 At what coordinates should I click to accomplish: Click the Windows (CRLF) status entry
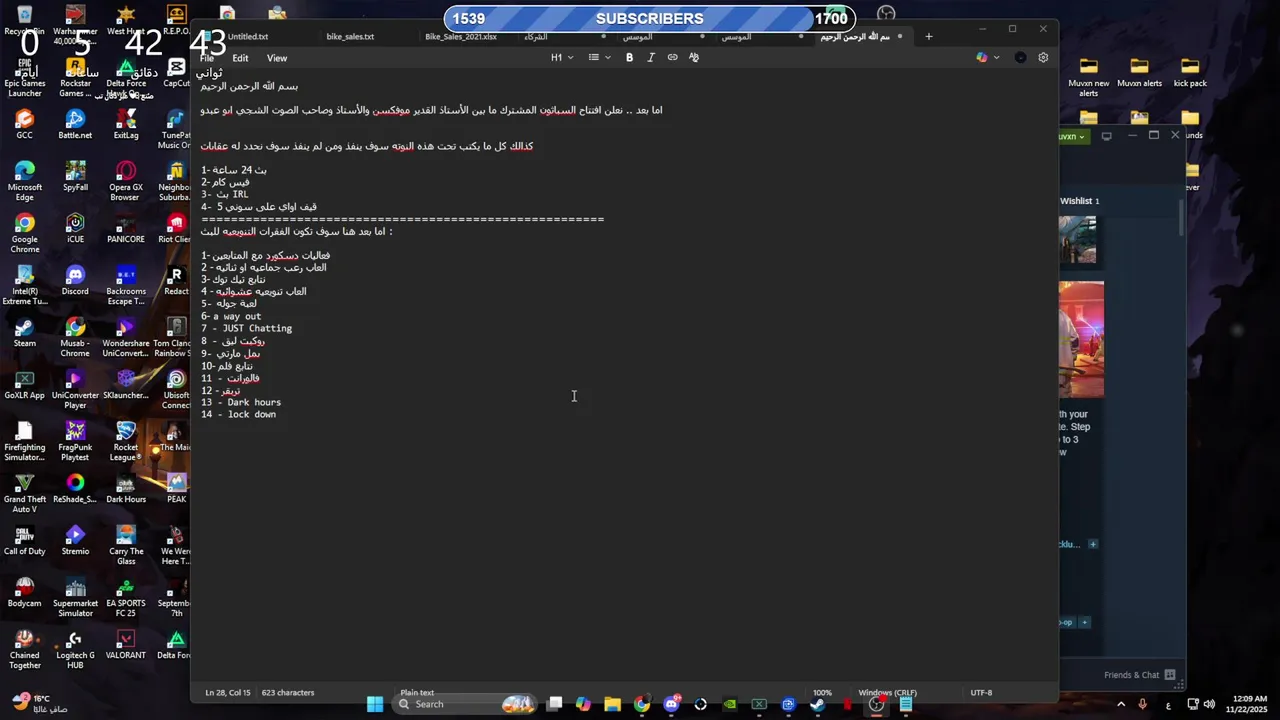[x=887, y=692]
